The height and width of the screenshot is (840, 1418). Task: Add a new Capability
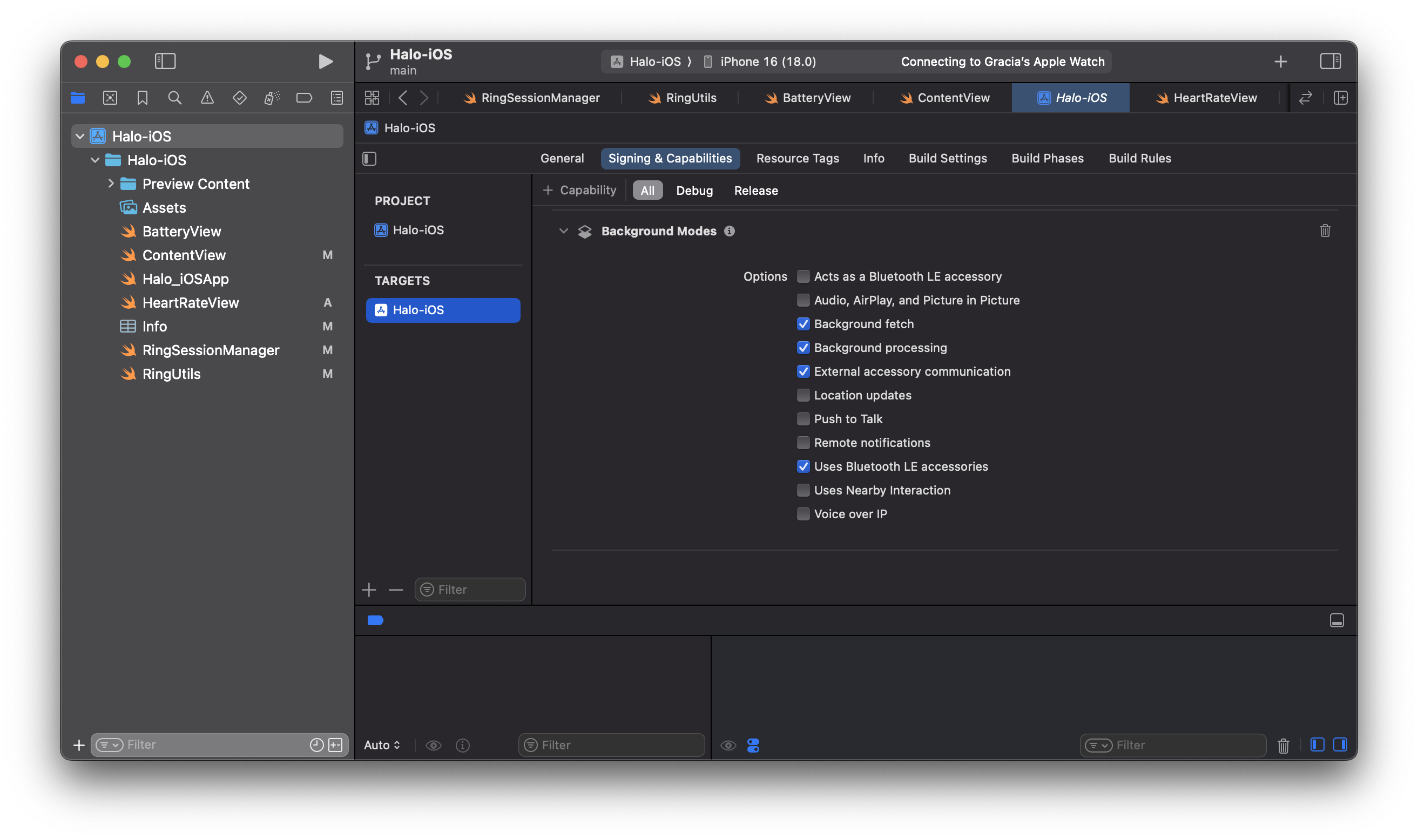(x=579, y=190)
